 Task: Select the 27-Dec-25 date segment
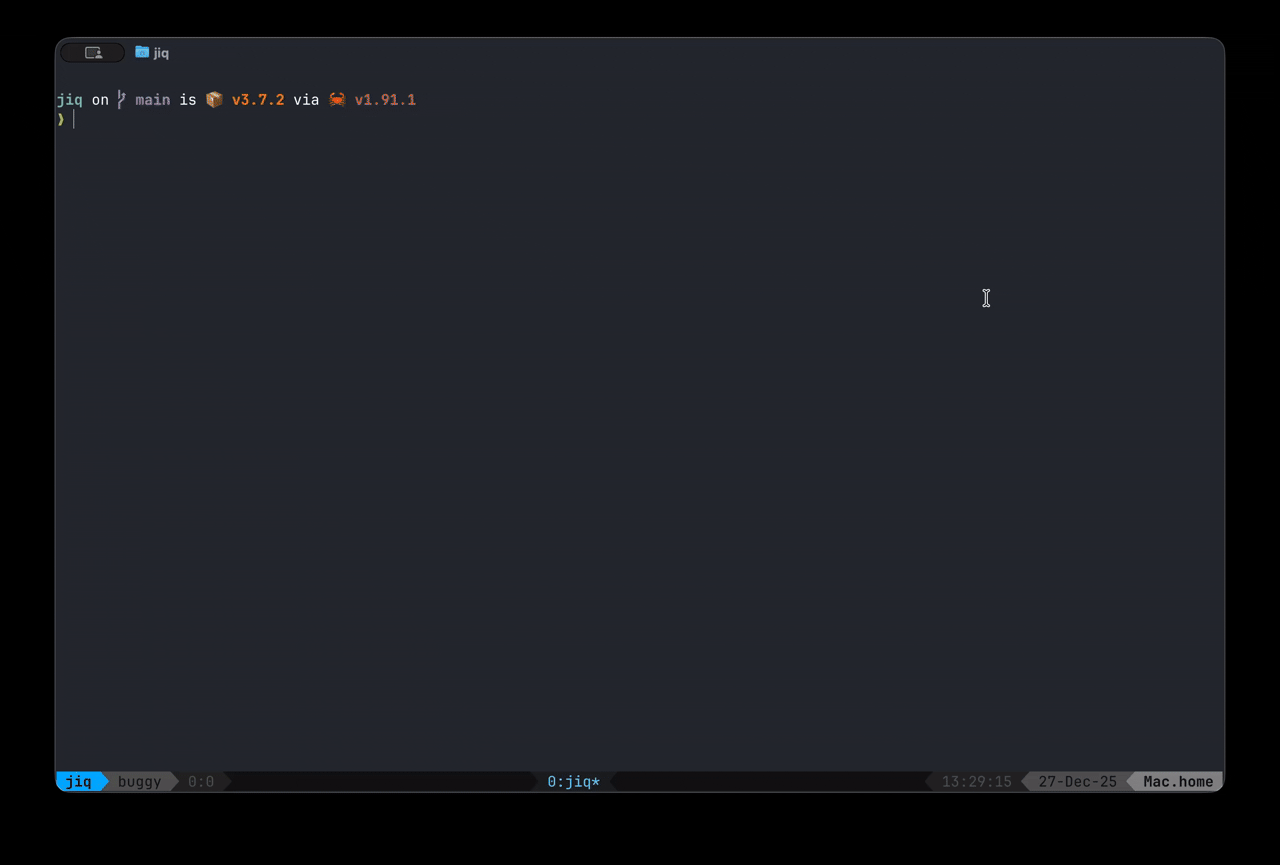pos(1078,781)
